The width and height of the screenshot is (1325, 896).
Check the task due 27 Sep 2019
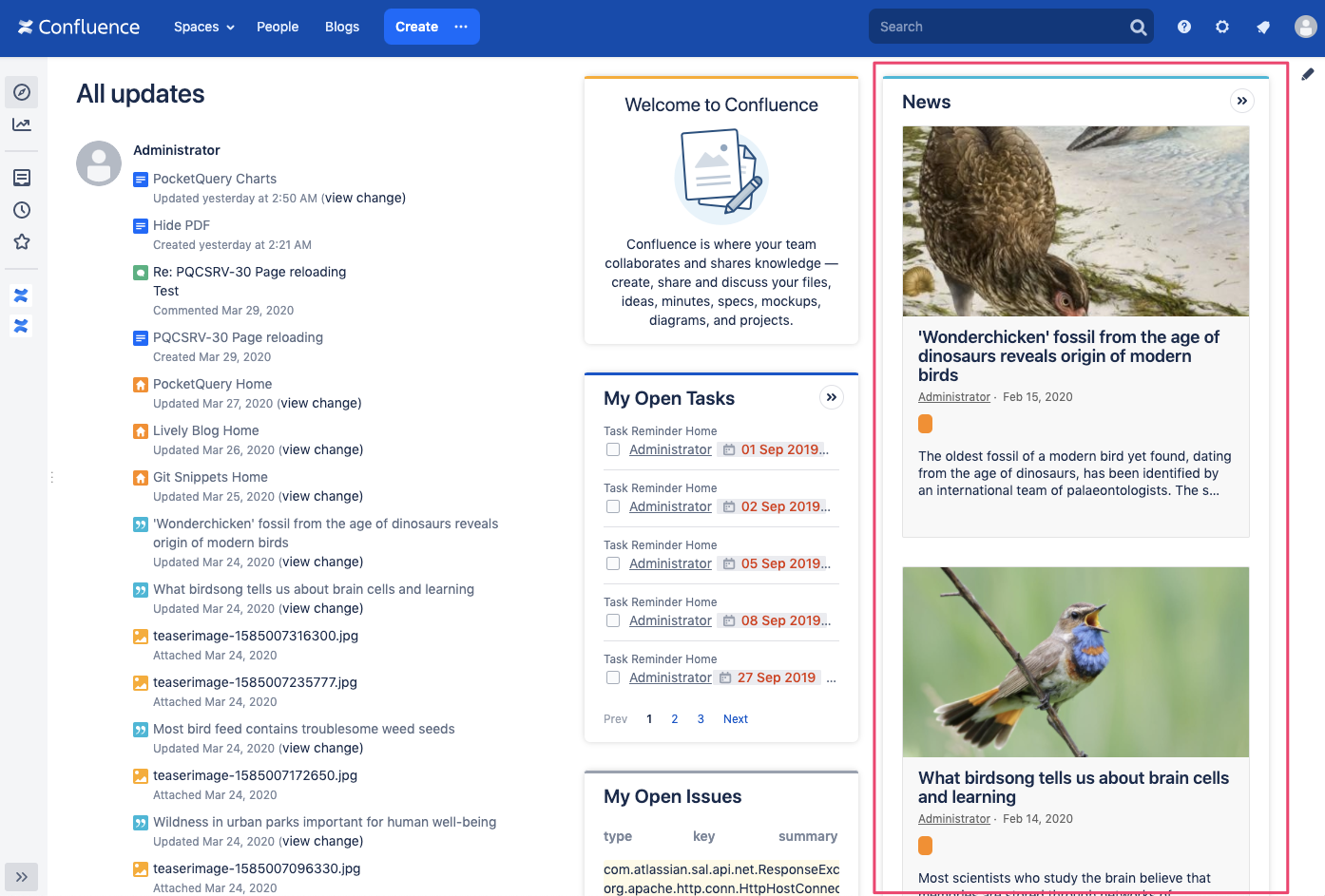[x=613, y=677]
